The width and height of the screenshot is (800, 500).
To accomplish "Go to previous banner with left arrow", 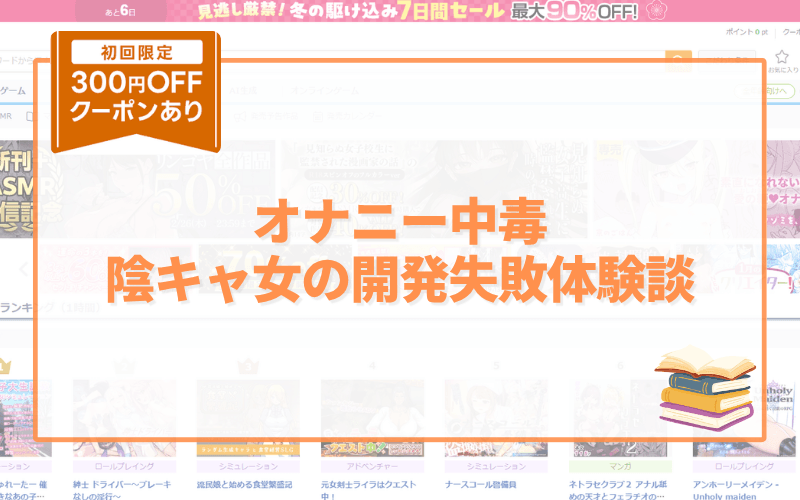I will point(23,268).
